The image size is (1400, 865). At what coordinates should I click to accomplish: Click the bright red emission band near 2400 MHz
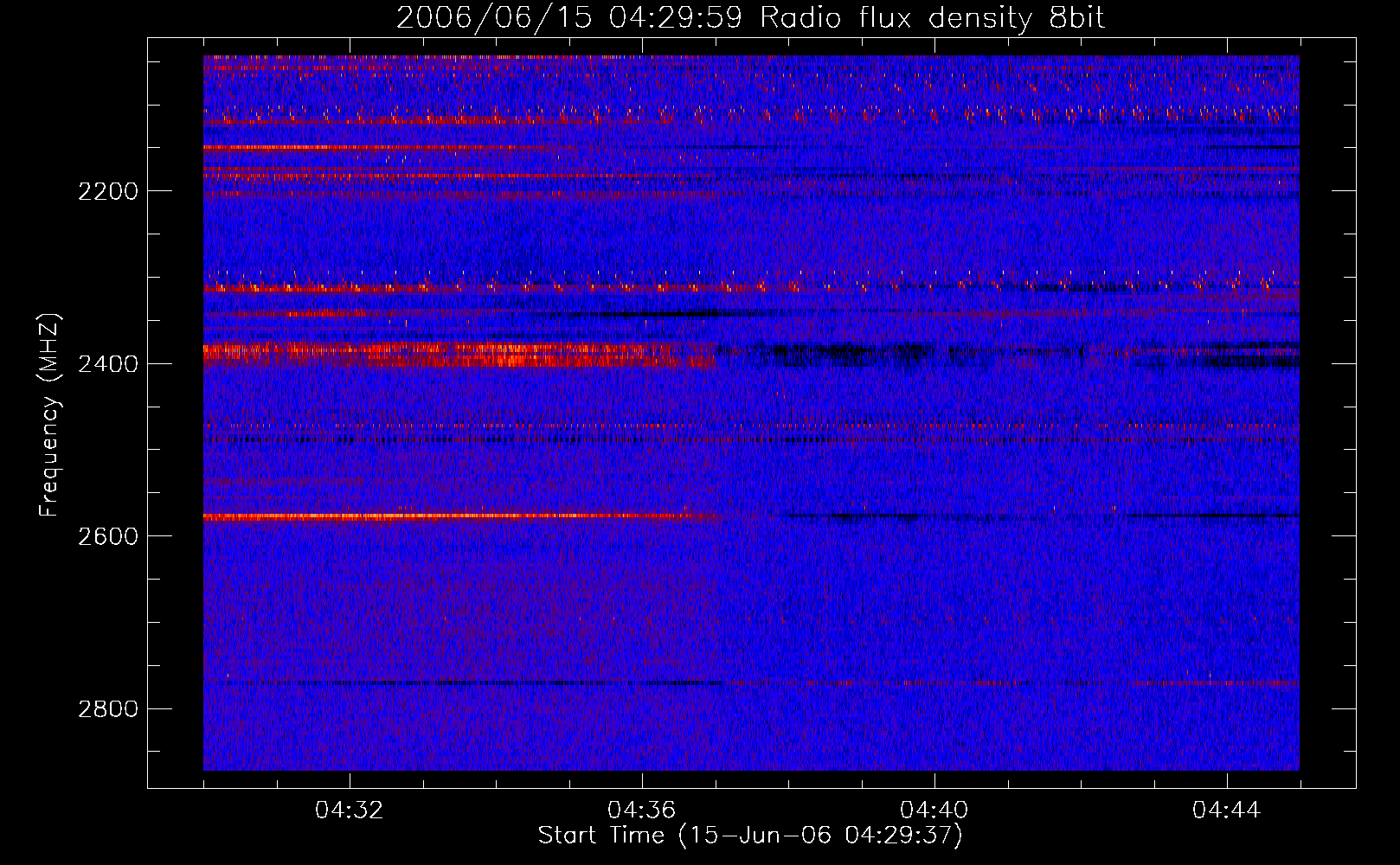pos(460,355)
